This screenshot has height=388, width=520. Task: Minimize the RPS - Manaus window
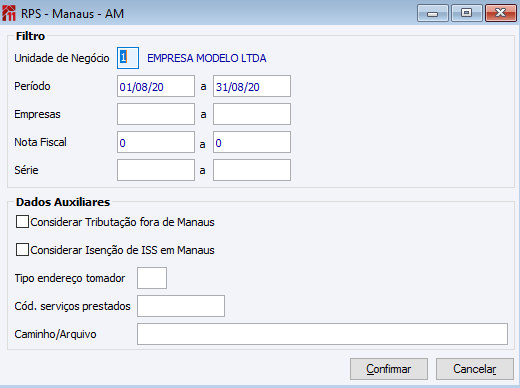(x=432, y=13)
